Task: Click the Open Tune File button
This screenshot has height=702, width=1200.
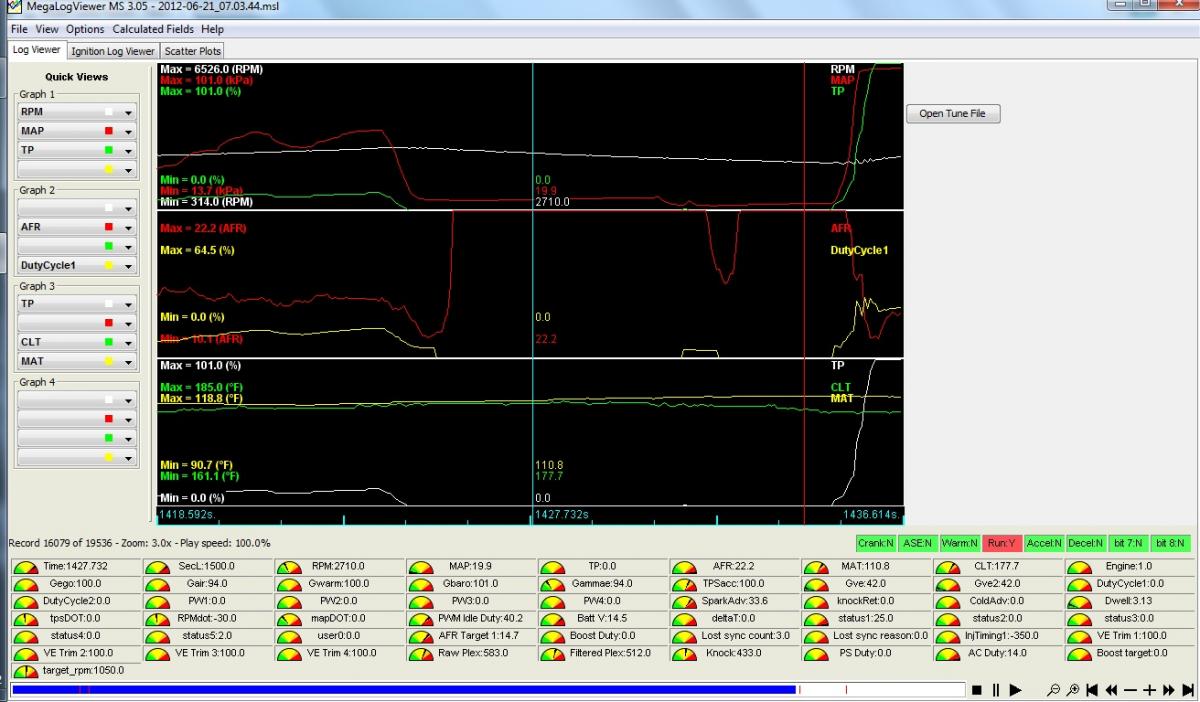Action: [952, 114]
